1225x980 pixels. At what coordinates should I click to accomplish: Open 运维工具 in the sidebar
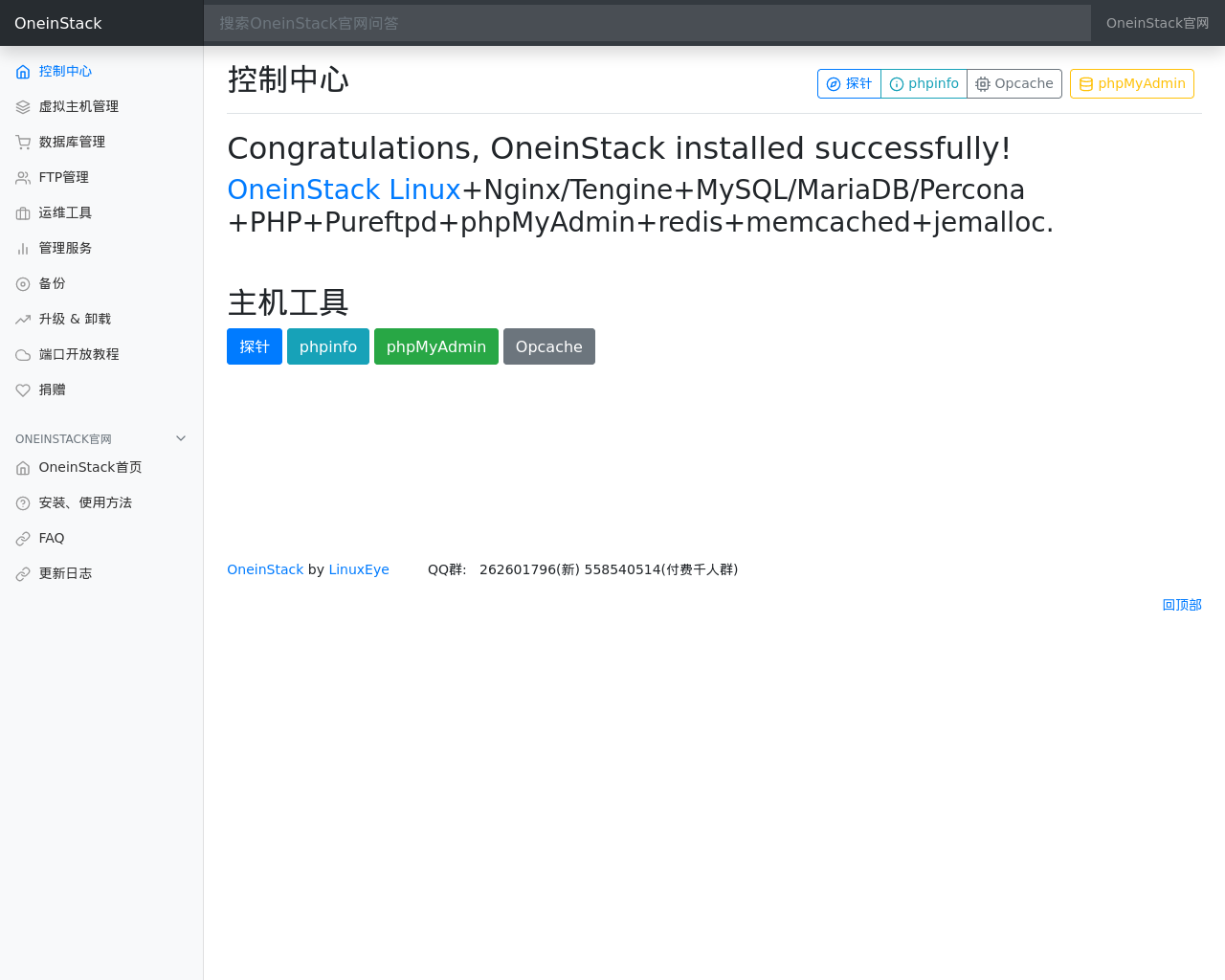[101, 212]
